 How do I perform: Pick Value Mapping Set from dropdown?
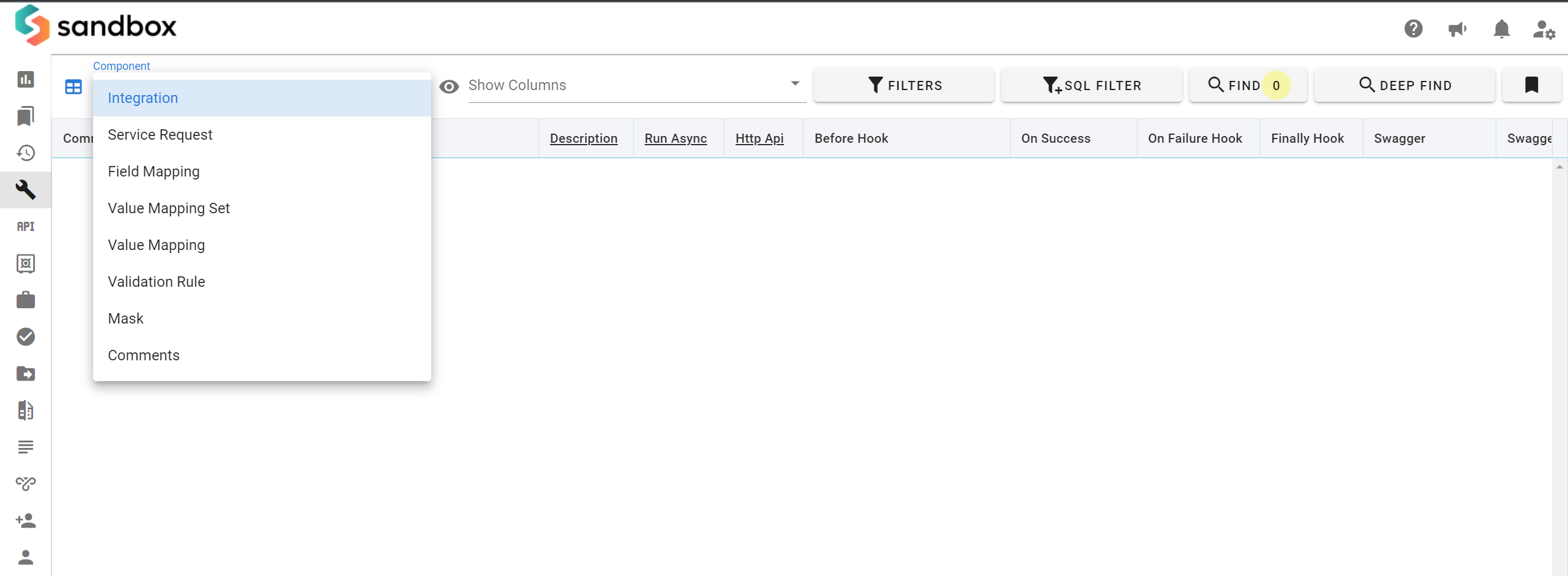pyautogui.click(x=168, y=208)
